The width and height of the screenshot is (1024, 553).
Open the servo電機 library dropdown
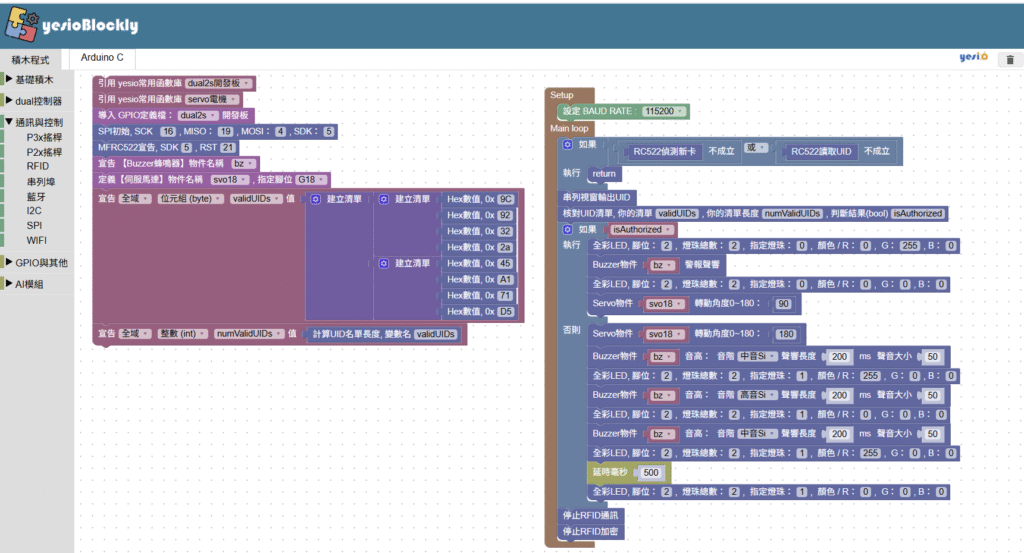pos(212,99)
